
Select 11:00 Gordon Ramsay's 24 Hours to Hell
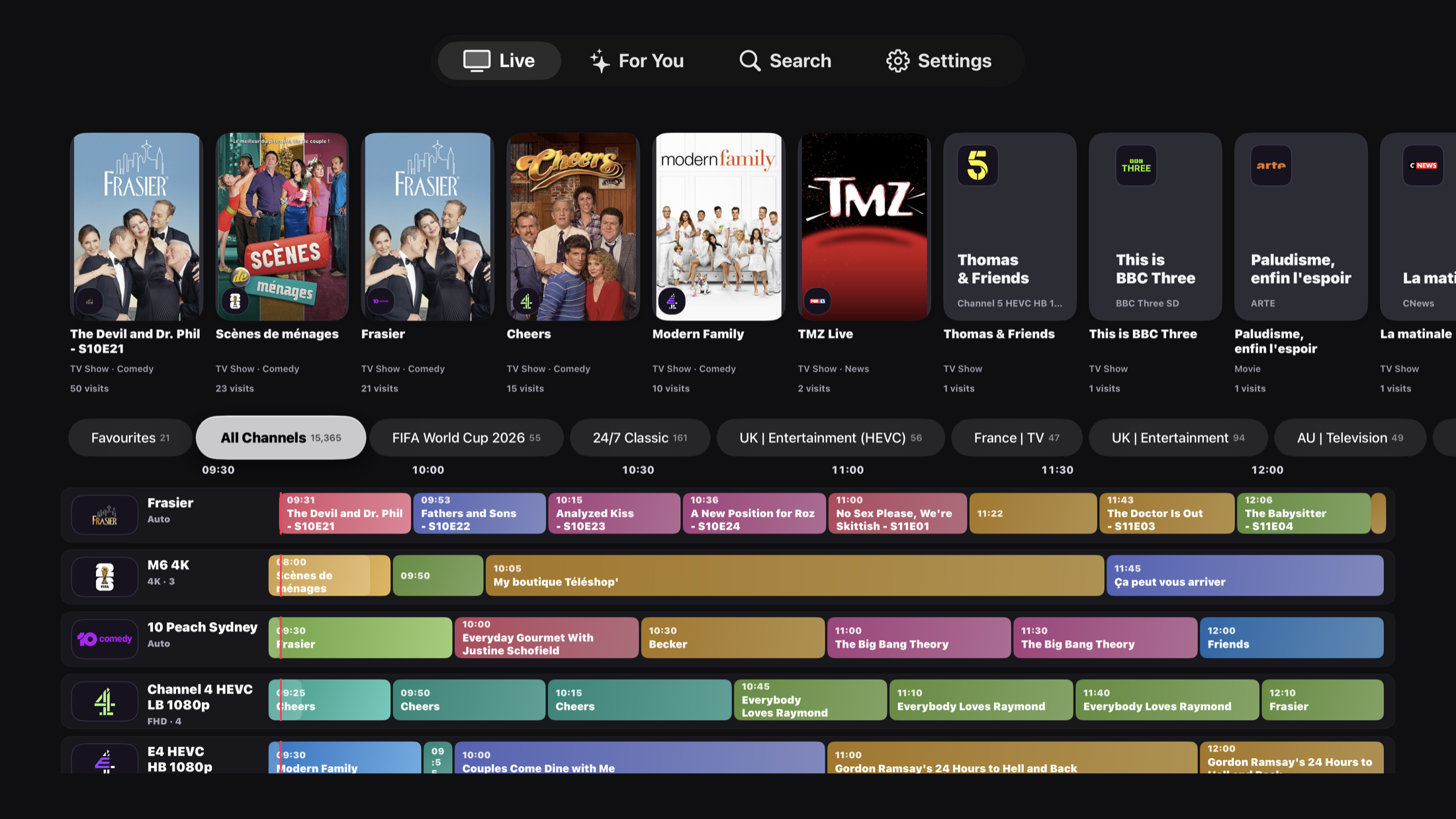pyautogui.click(x=1012, y=758)
